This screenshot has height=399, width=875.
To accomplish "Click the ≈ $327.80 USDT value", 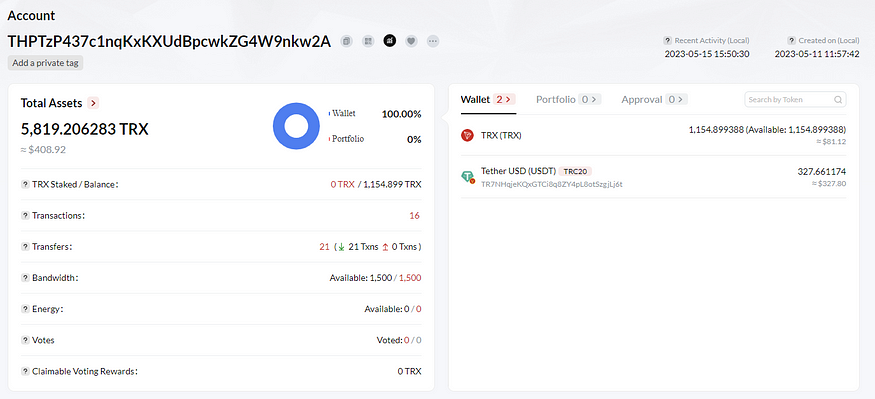I will pos(829,184).
